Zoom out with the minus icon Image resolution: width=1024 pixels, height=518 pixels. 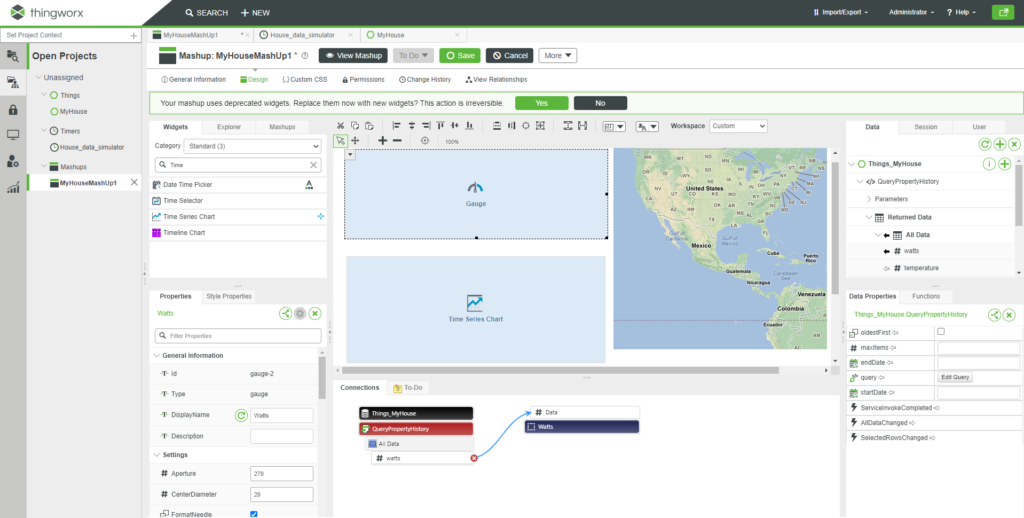pyautogui.click(x=397, y=140)
